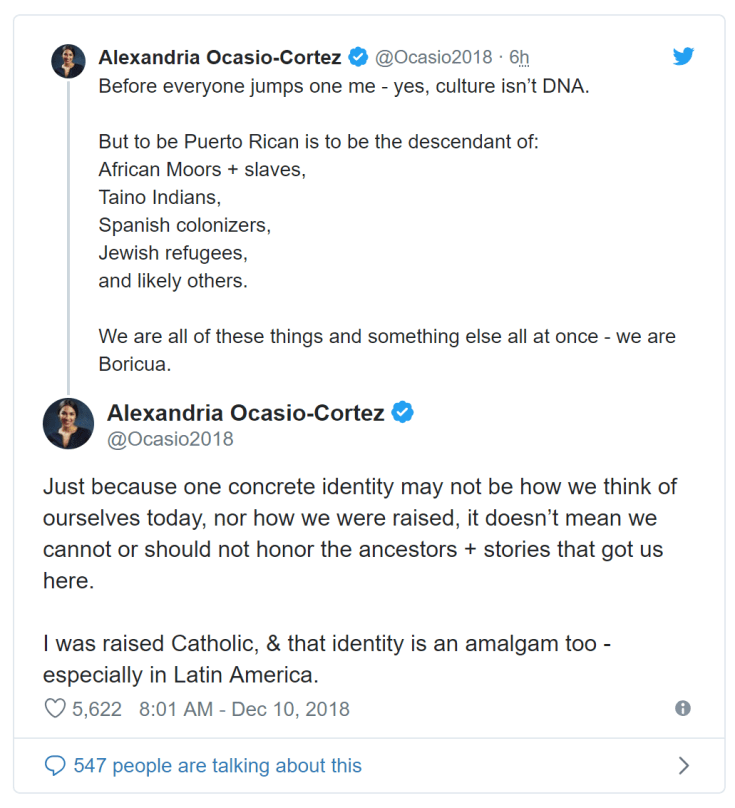Click the @Ocasio2018 handle beside the 6h timestamp
The width and height of the screenshot is (735, 808).
(x=433, y=57)
